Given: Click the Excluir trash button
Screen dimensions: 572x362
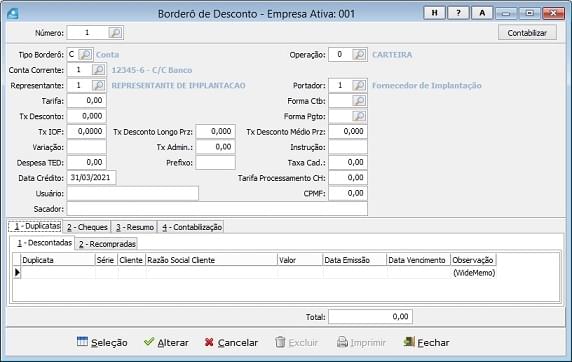Looking at the screenshot, I should point(297,342).
